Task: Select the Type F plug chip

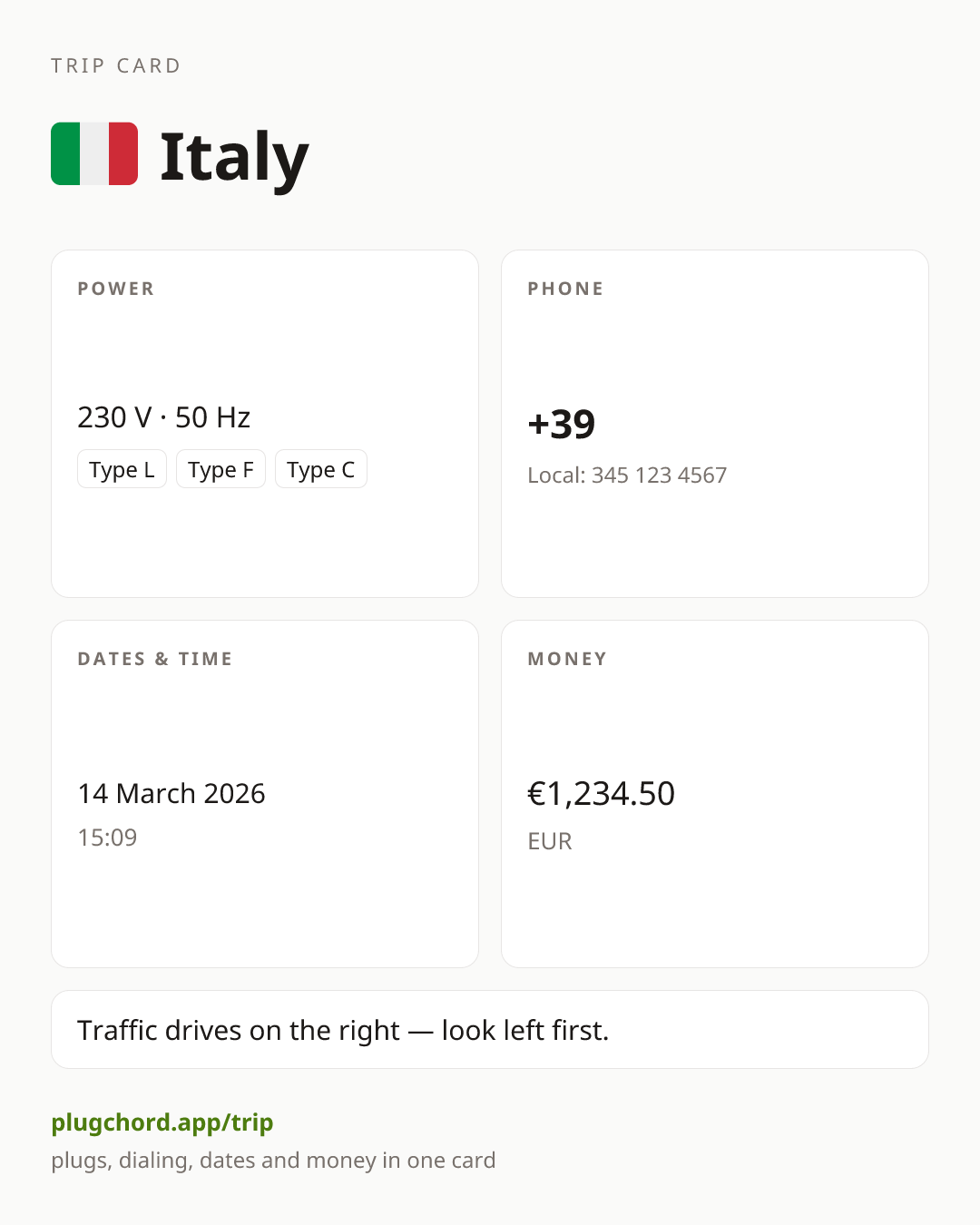Action: tap(220, 469)
